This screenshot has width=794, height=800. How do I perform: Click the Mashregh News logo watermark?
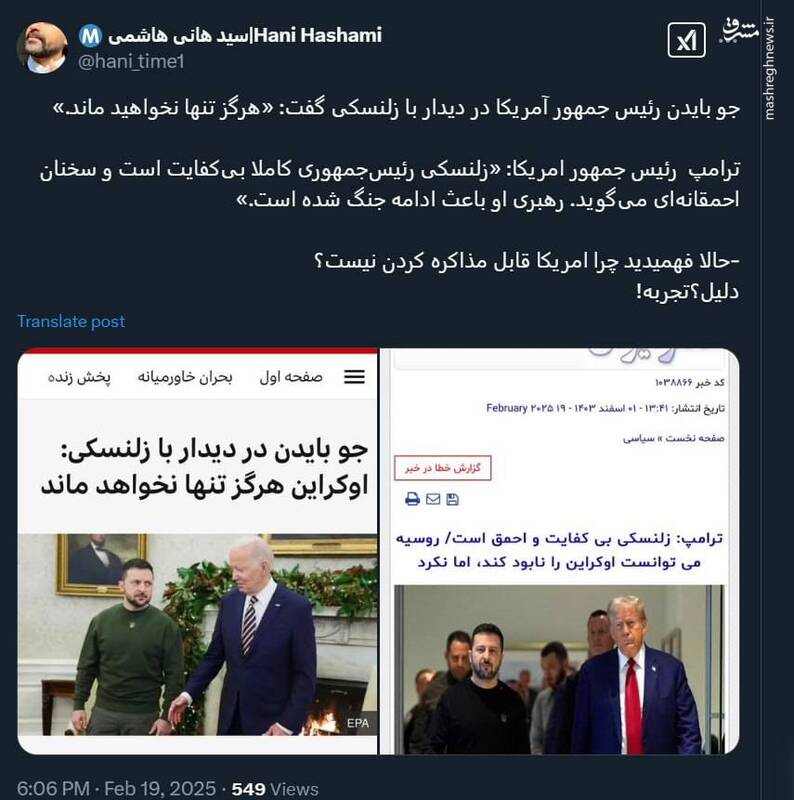coord(740,31)
